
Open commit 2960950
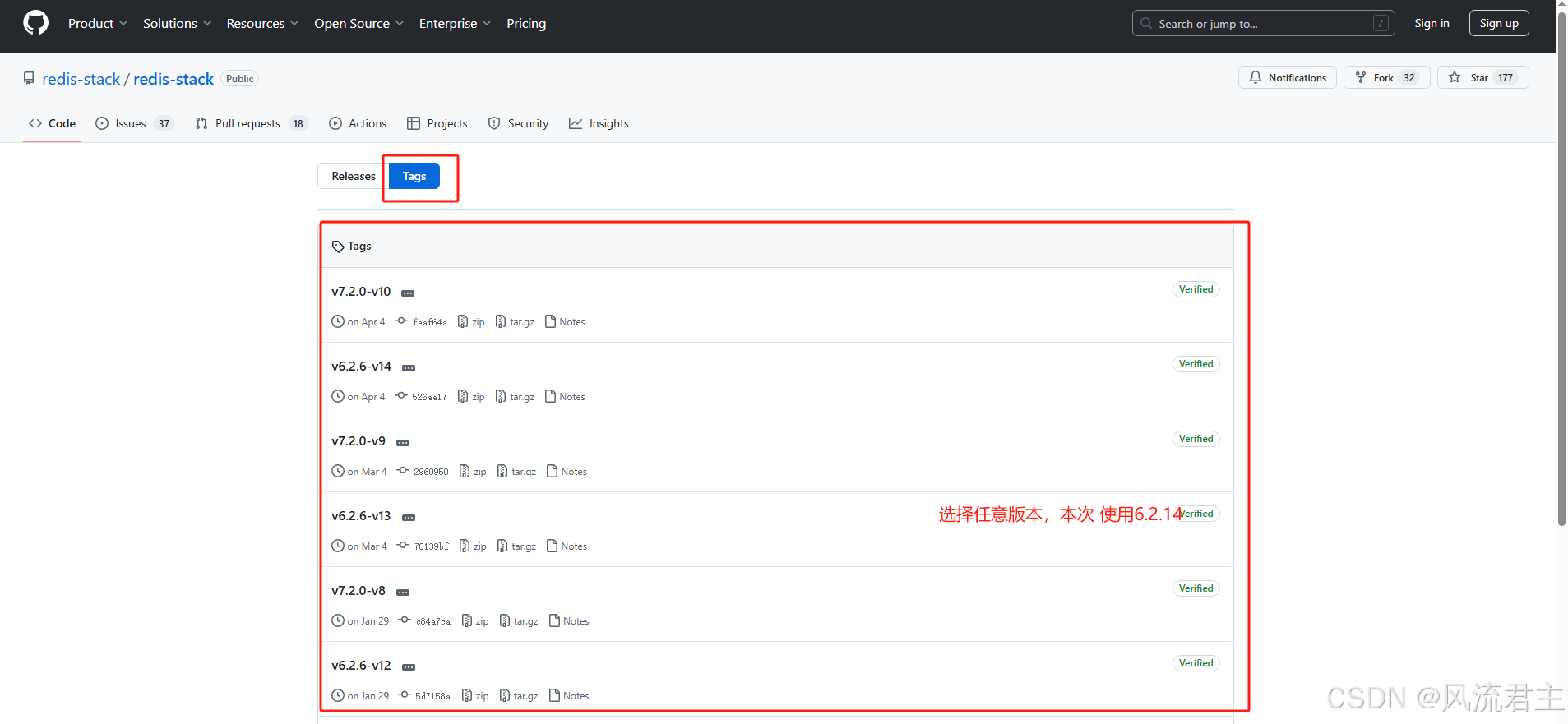(x=423, y=472)
